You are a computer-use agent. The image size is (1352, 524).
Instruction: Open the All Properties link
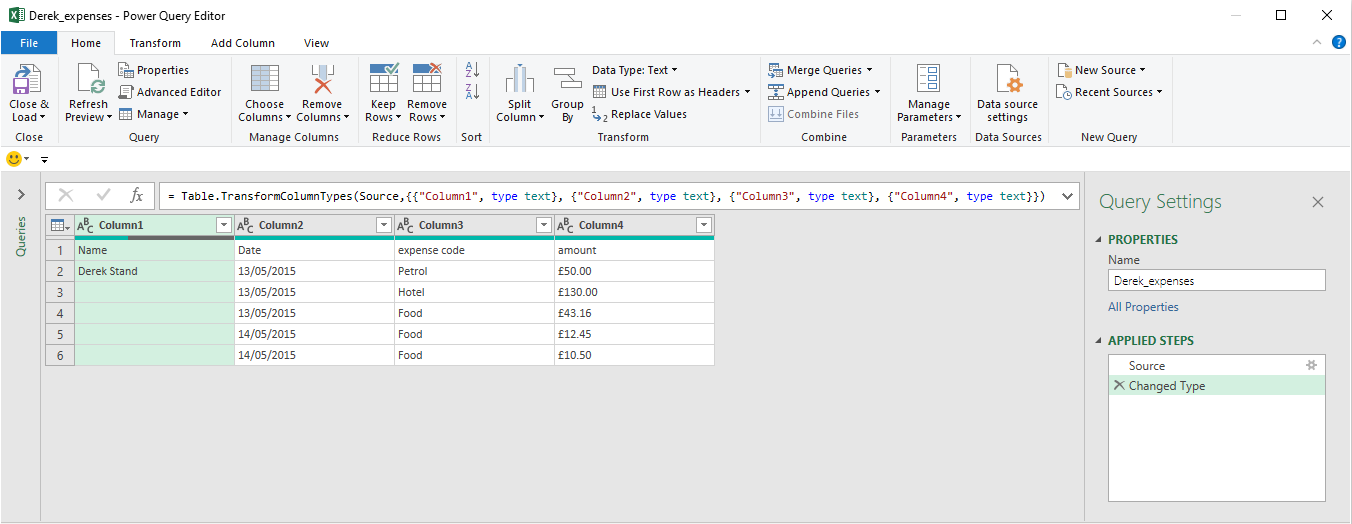(x=1143, y=307)
